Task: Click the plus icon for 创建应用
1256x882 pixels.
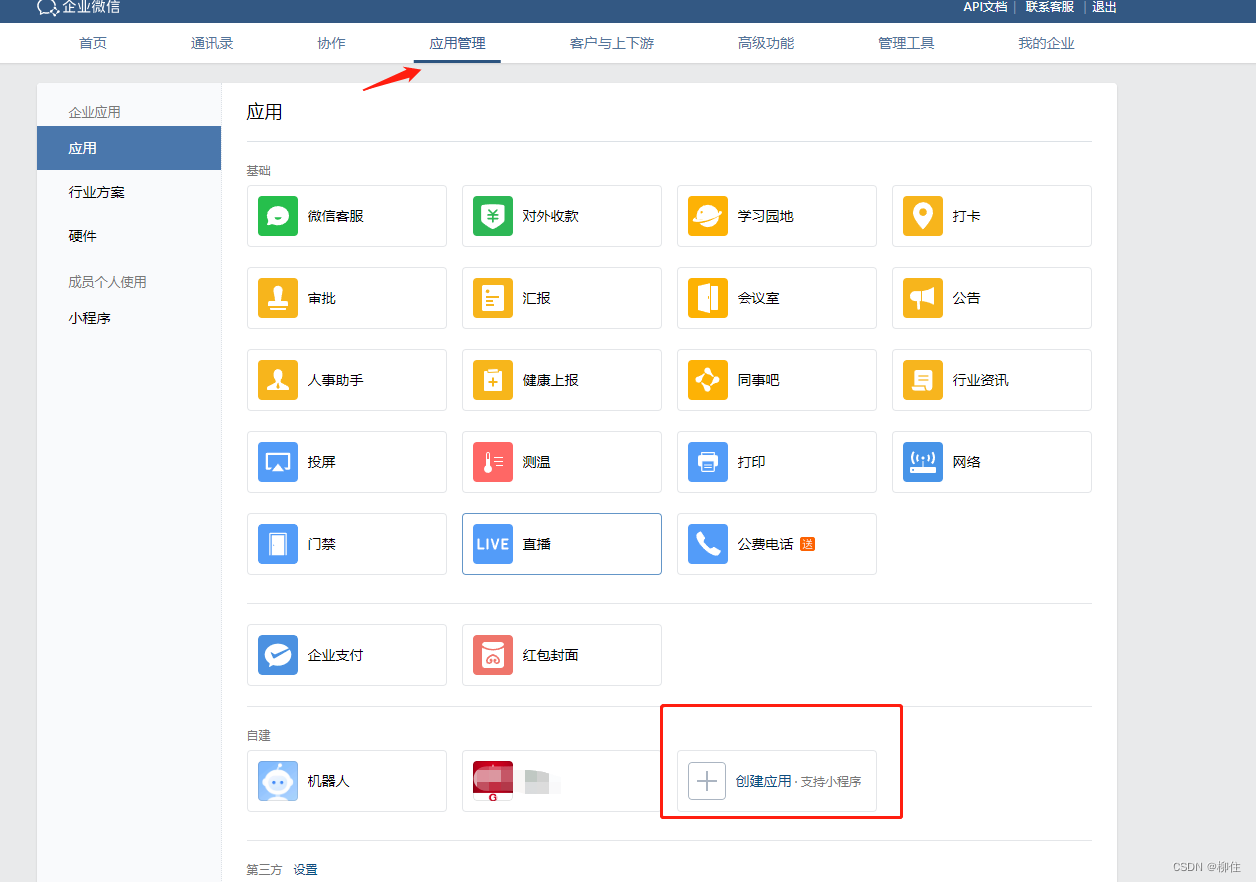Action: point(707,781)
